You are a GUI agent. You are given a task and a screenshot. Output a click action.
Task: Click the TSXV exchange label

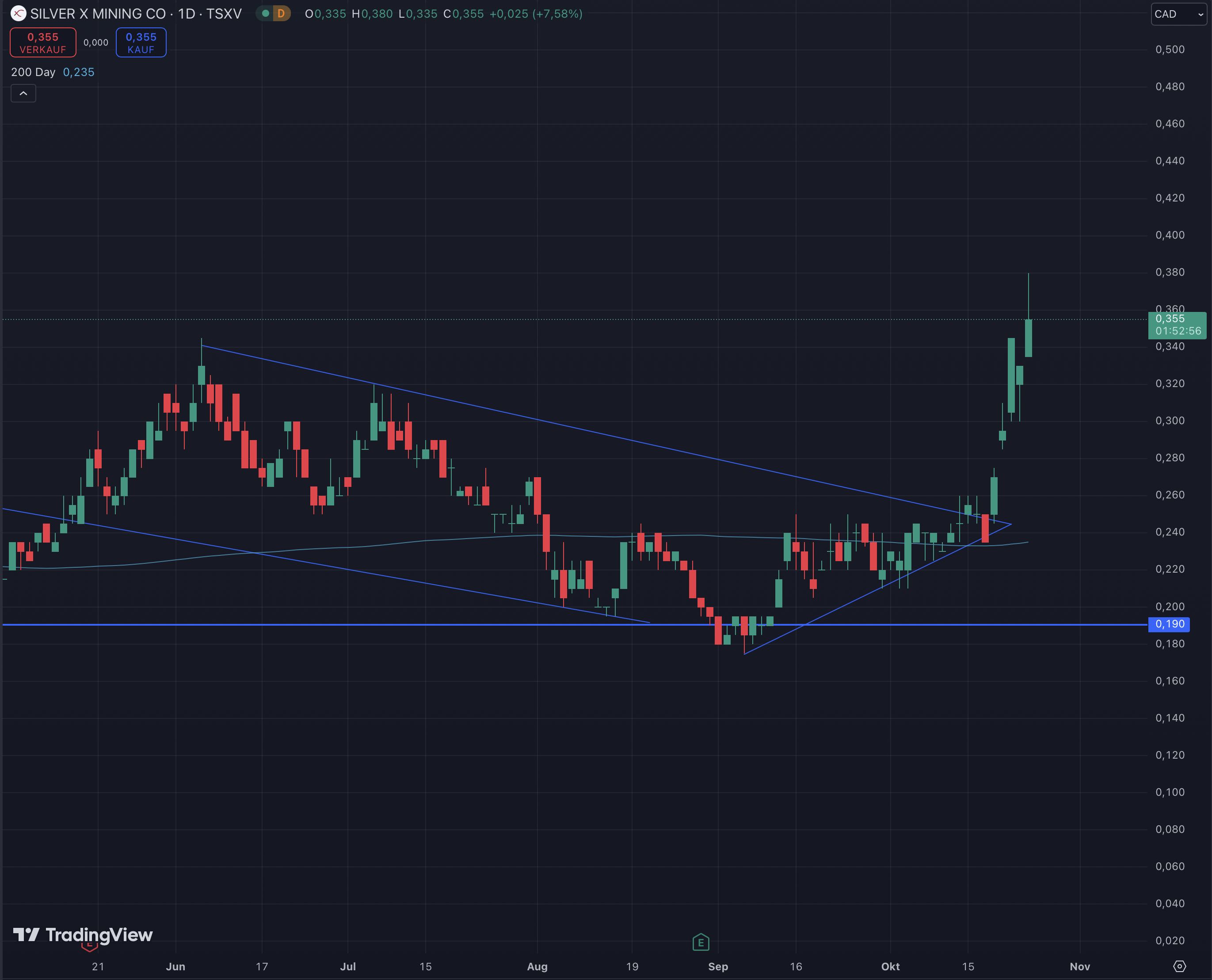click(x=224, y=14)
